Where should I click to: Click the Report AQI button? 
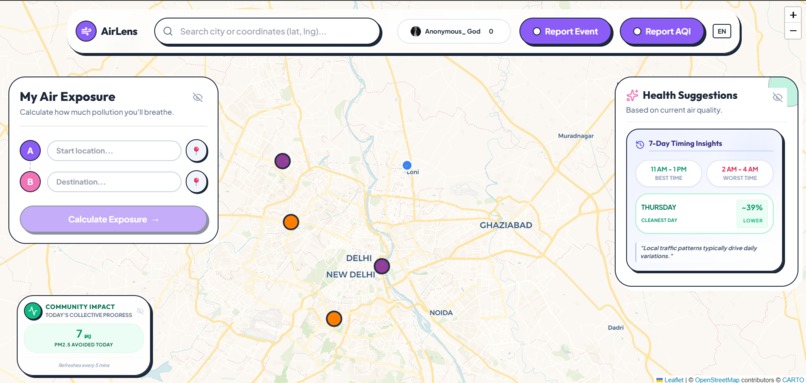(x=662, y=31)
